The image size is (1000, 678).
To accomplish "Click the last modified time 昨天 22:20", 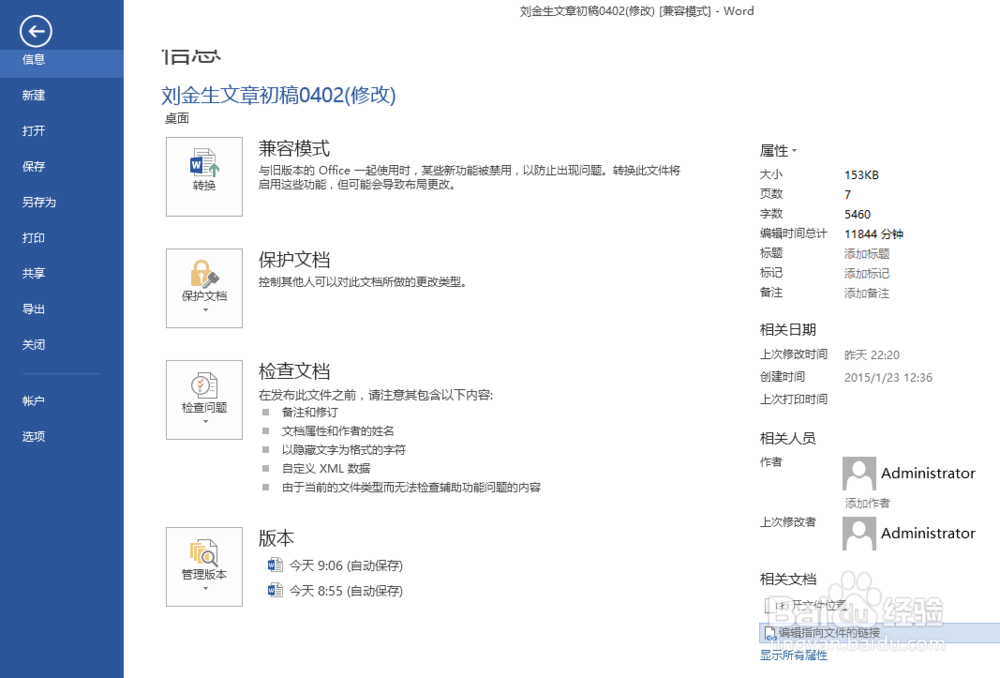I will pos(872,355).
